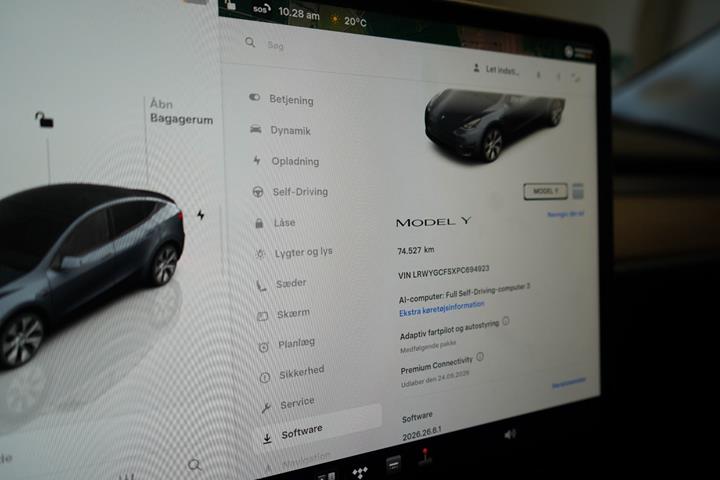This screenshot has width=720, height=480.
Task: Tap the sun weather icon next to 20°C
Action: (335, 19)
